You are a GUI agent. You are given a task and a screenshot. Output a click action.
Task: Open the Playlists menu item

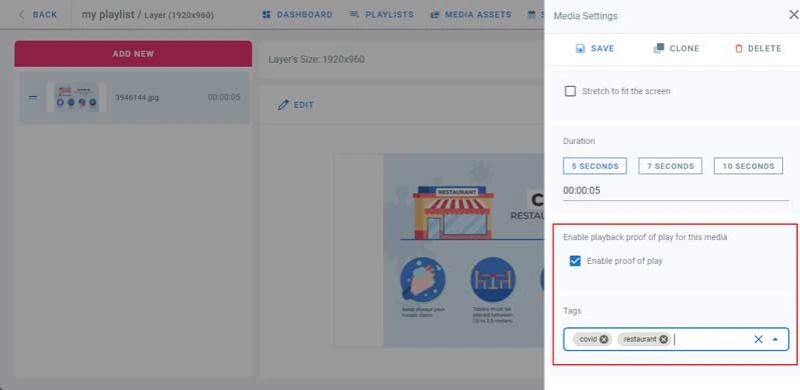(x=382, y=15)
